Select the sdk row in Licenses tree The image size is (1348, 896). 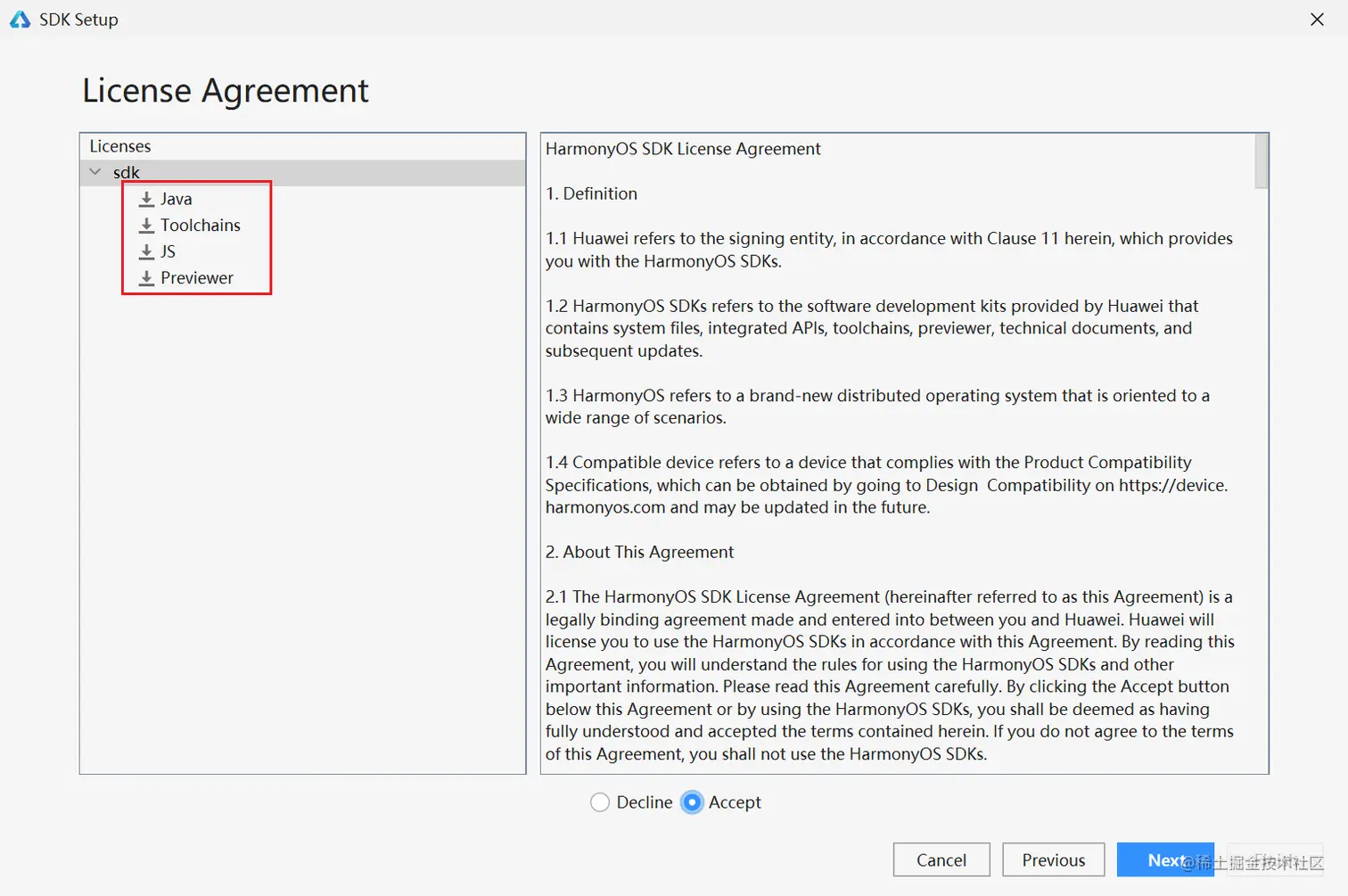pos(303,172)
